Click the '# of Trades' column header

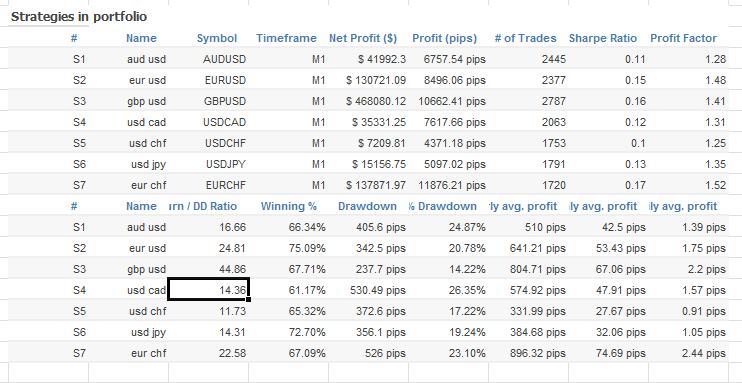point(525,38)
